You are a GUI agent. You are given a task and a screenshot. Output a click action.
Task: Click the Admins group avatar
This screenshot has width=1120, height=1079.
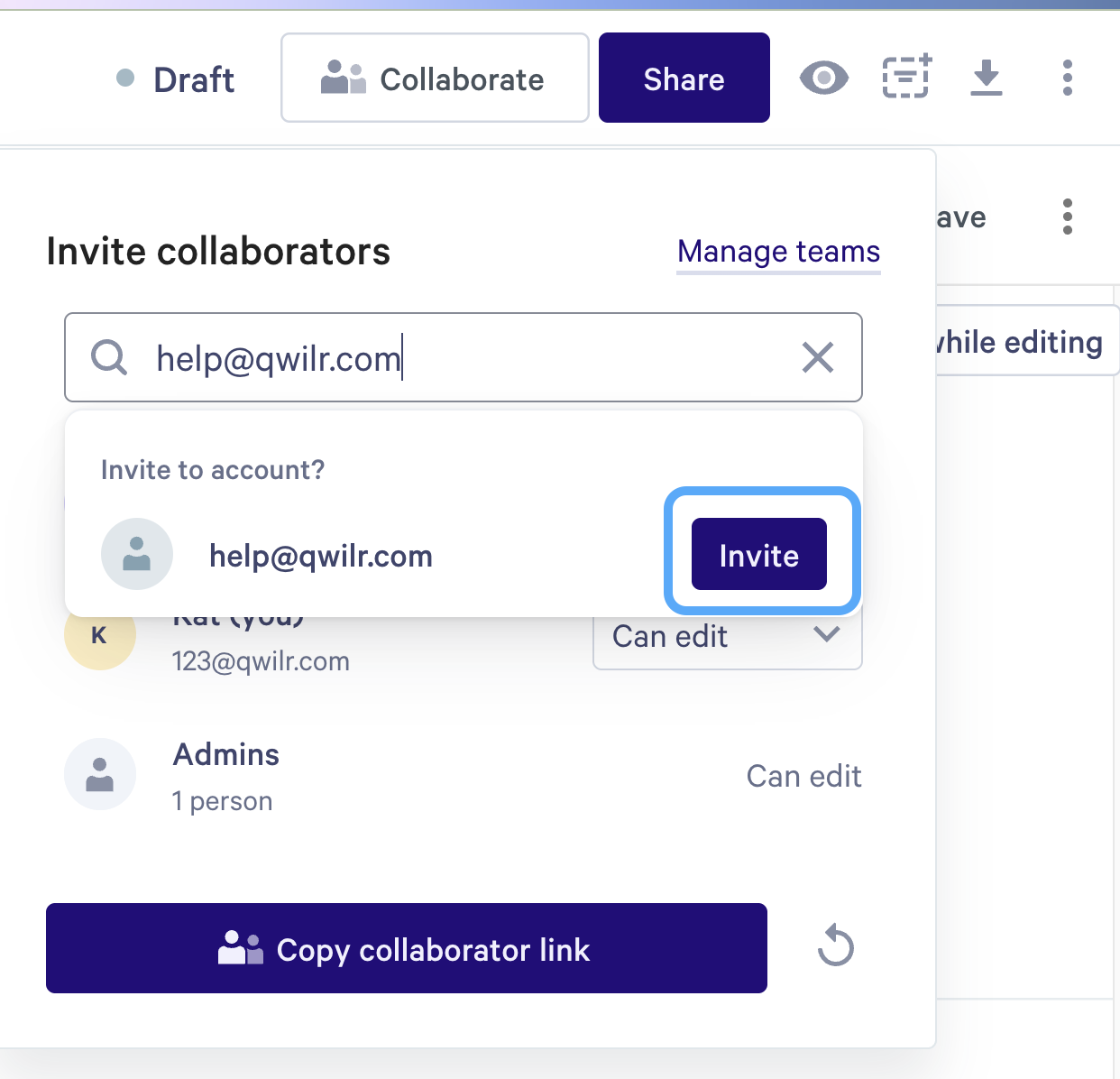pos(100,774)
